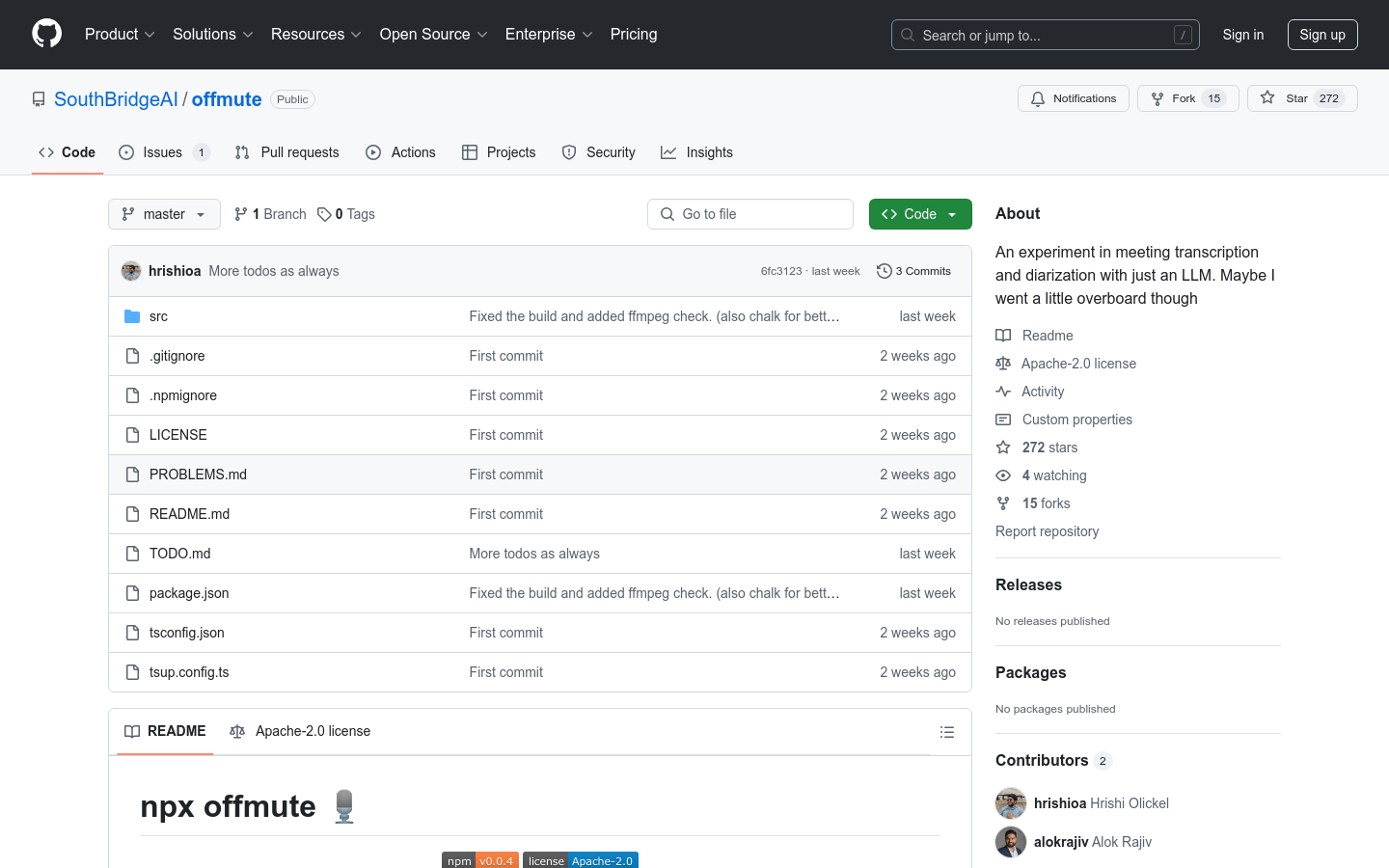Open the Pricing link
The image size is (1389, 868).
tap(634, 34)
